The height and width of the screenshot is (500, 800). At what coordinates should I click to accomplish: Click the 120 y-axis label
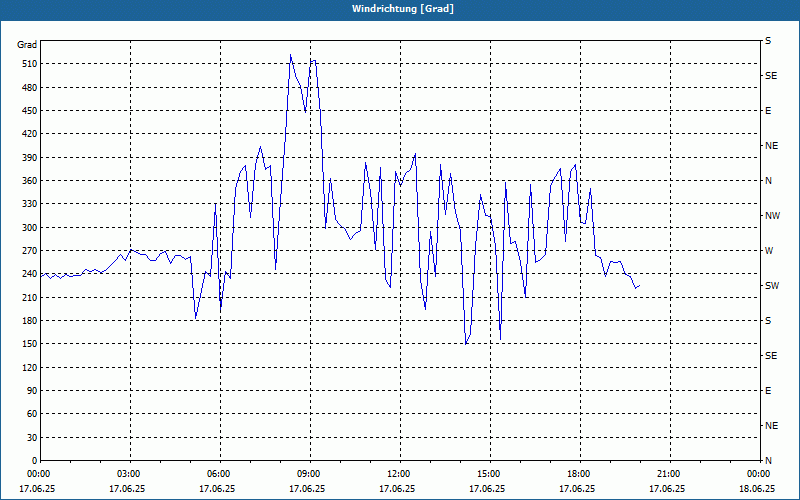click(x=29, y=367)
